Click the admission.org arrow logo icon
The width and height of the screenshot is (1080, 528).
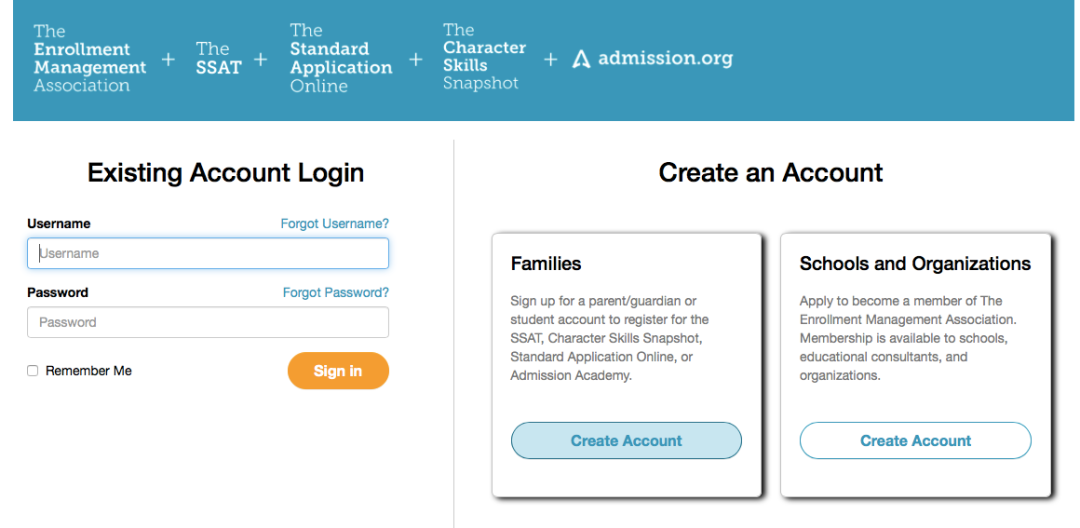pos(581,60)
